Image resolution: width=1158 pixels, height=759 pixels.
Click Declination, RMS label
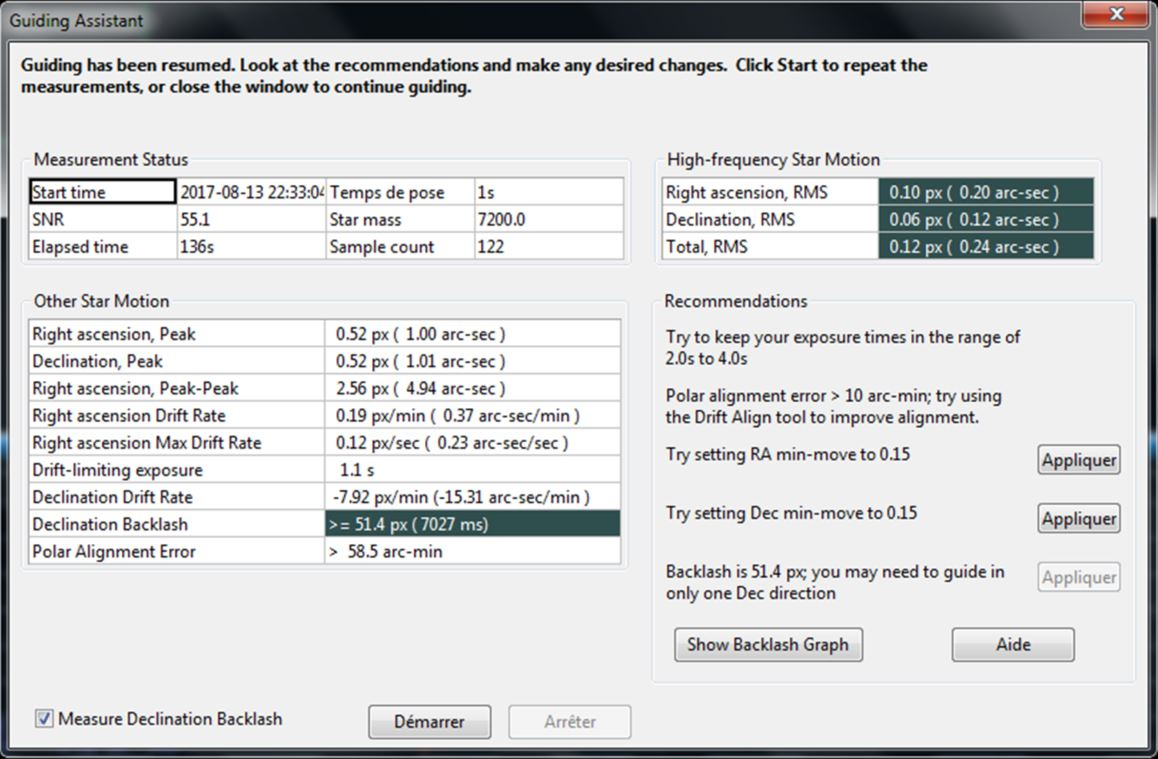click(x=770, y=219)
